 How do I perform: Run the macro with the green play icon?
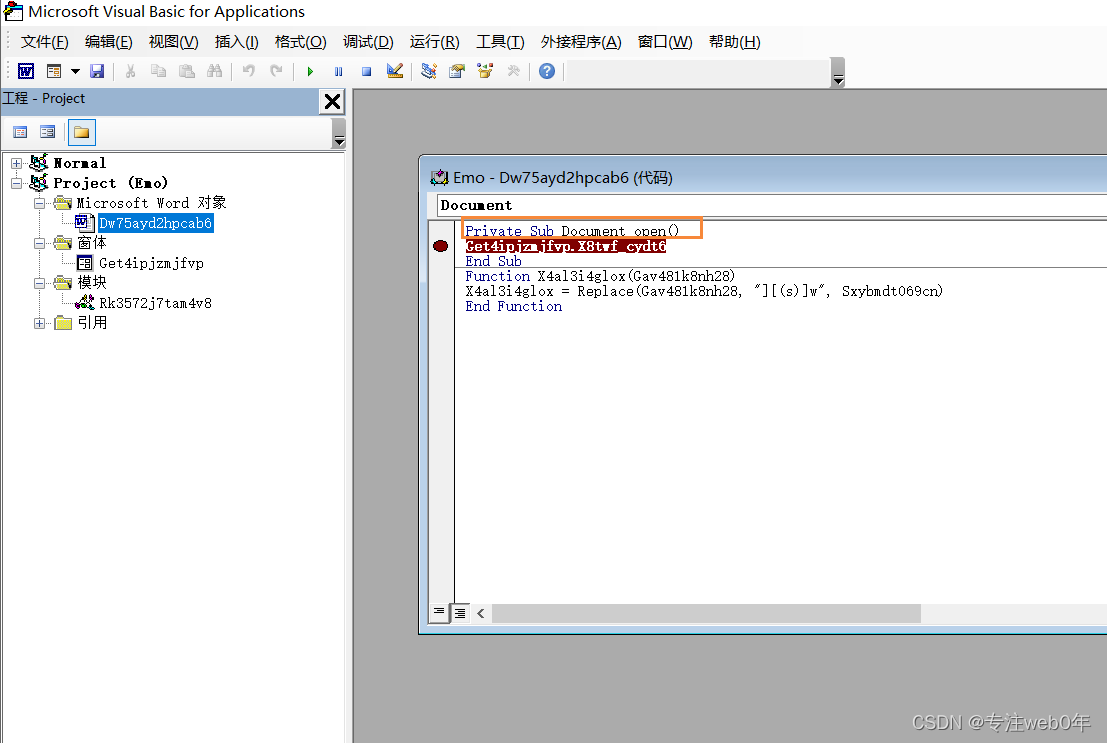(x=310, y=71)
